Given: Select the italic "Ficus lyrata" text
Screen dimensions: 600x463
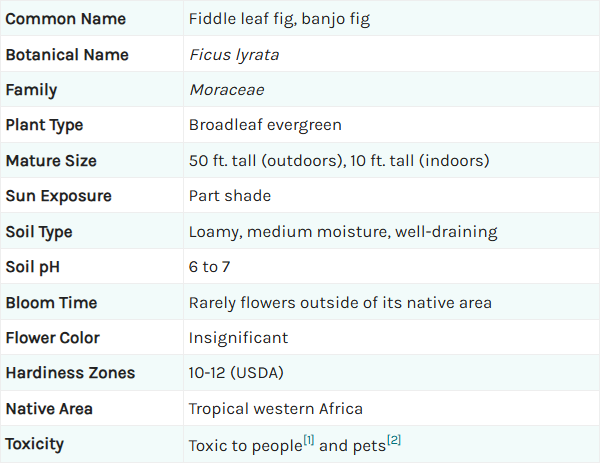Looking at the screenshot, I should [x=234, y=55].
